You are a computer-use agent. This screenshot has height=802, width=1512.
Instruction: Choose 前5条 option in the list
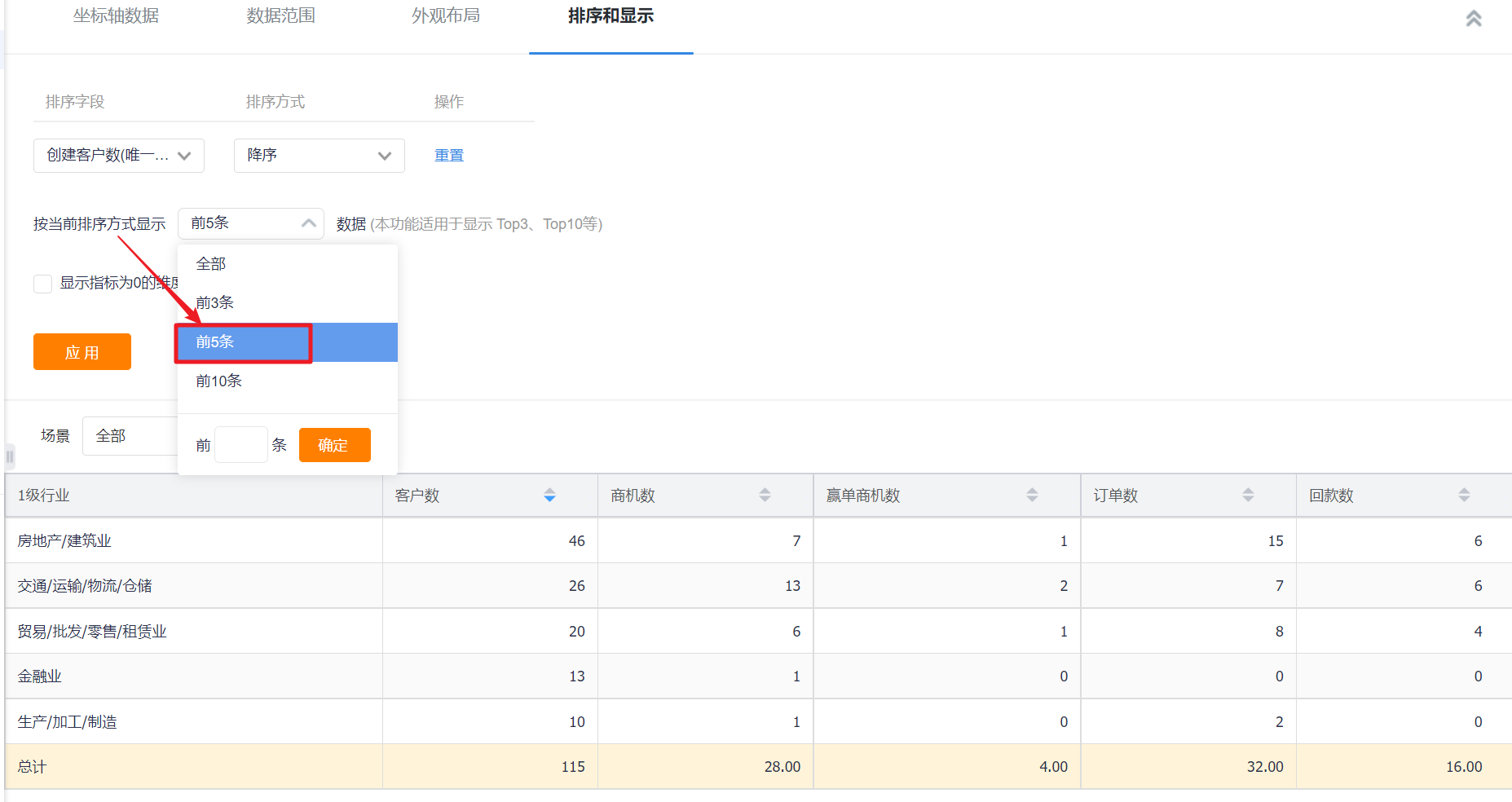coord(288,342)
